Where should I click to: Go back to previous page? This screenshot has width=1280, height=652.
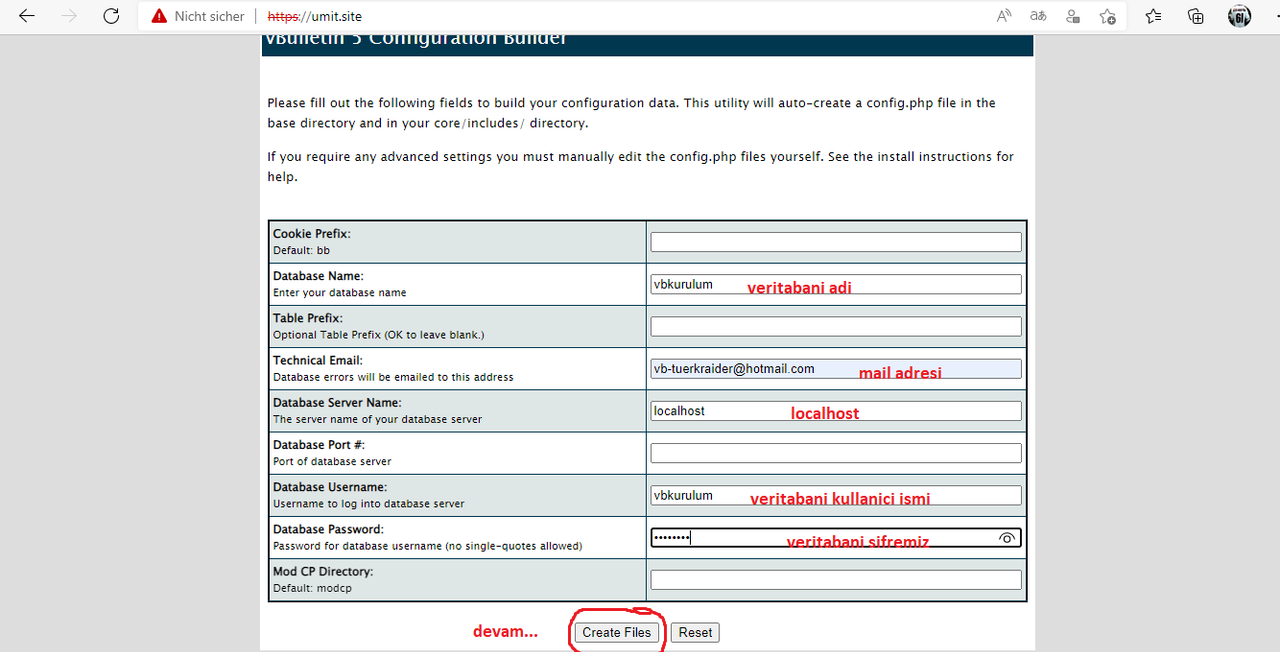coord(27,16)
